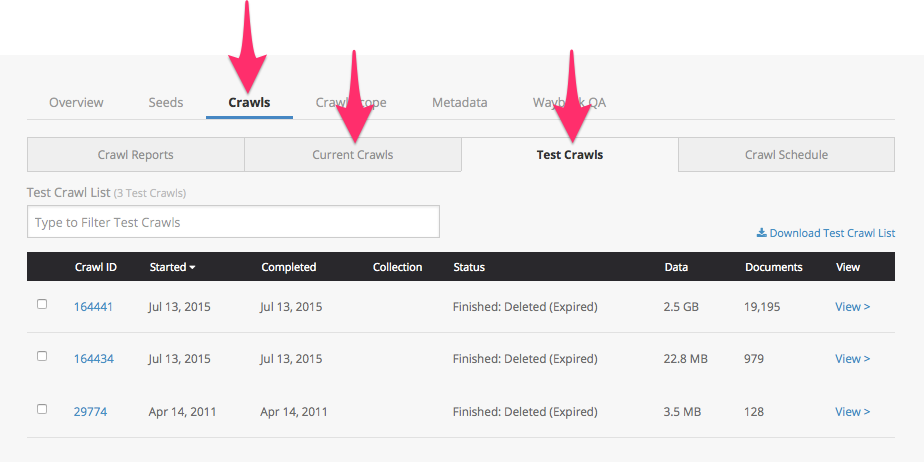Tick the checkbox next to crawl 29774

pyautogui.click(x=42, y=409)
